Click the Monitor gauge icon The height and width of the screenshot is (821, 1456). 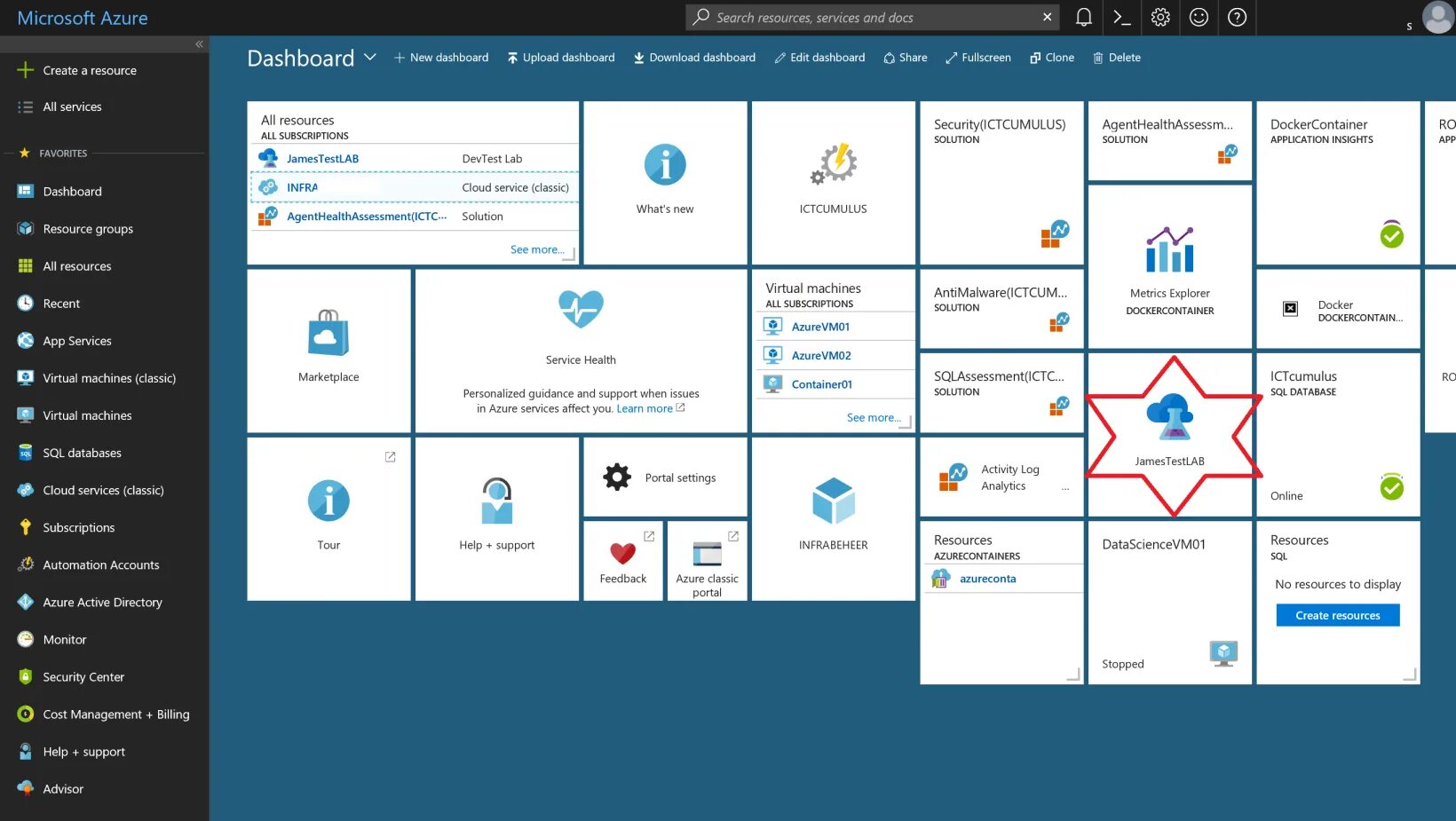click(26, 639)
